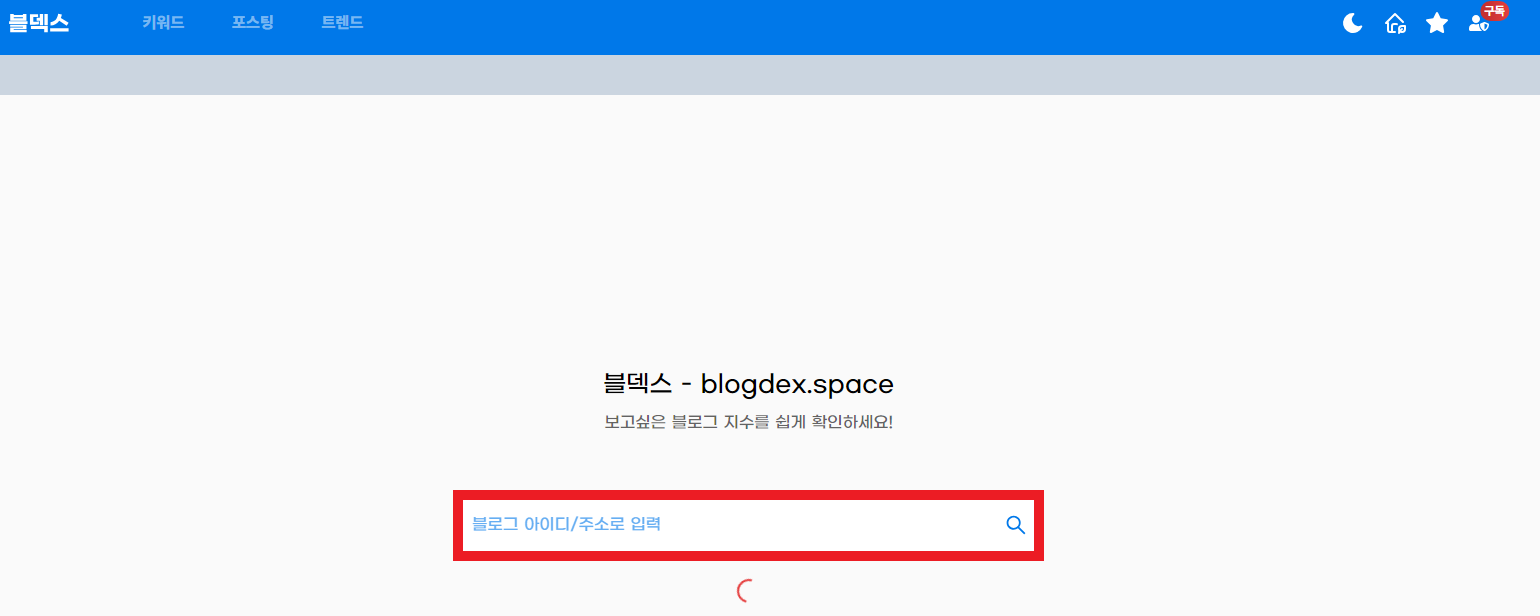Click the blue header bar's empty space
This screenshot has width=1540, height=616.
(850, 27)
